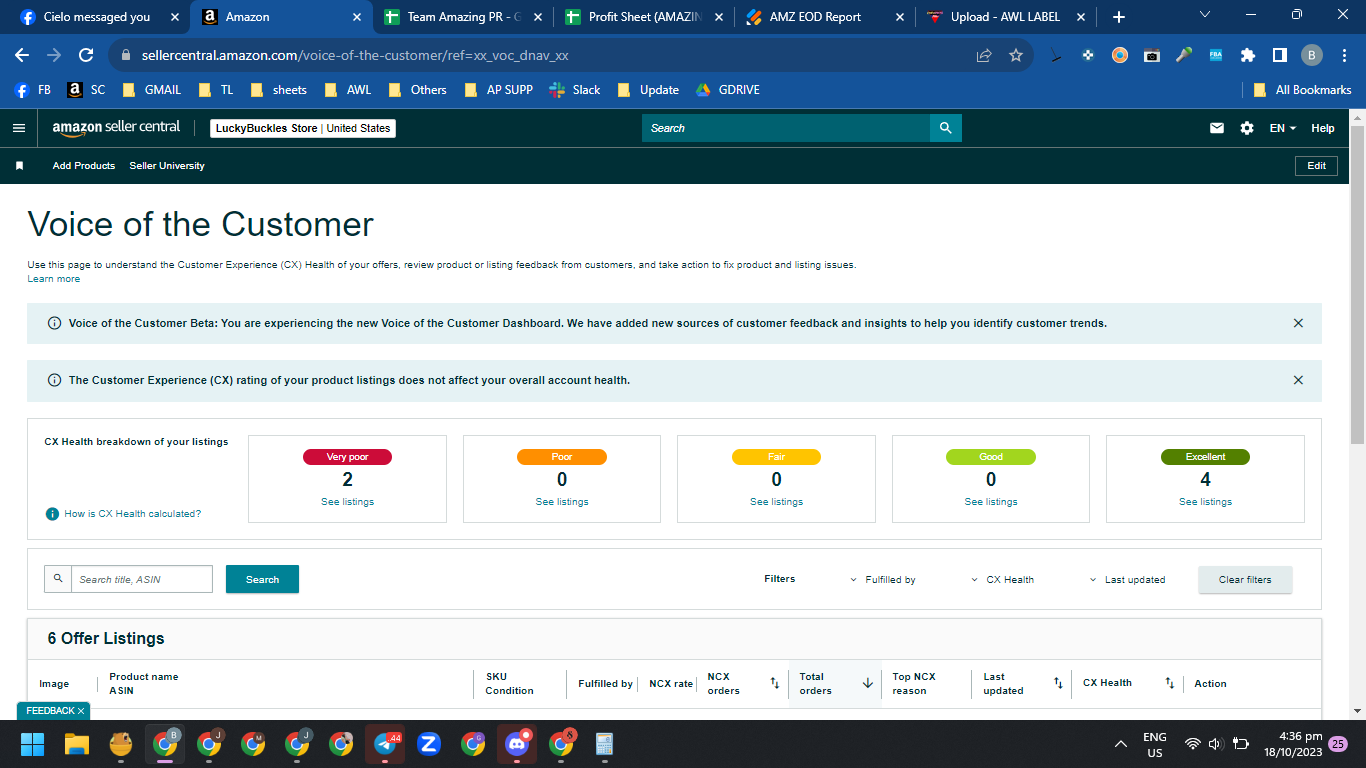
Task: Click the share page icon in address bar
Action: pos(984,55)
